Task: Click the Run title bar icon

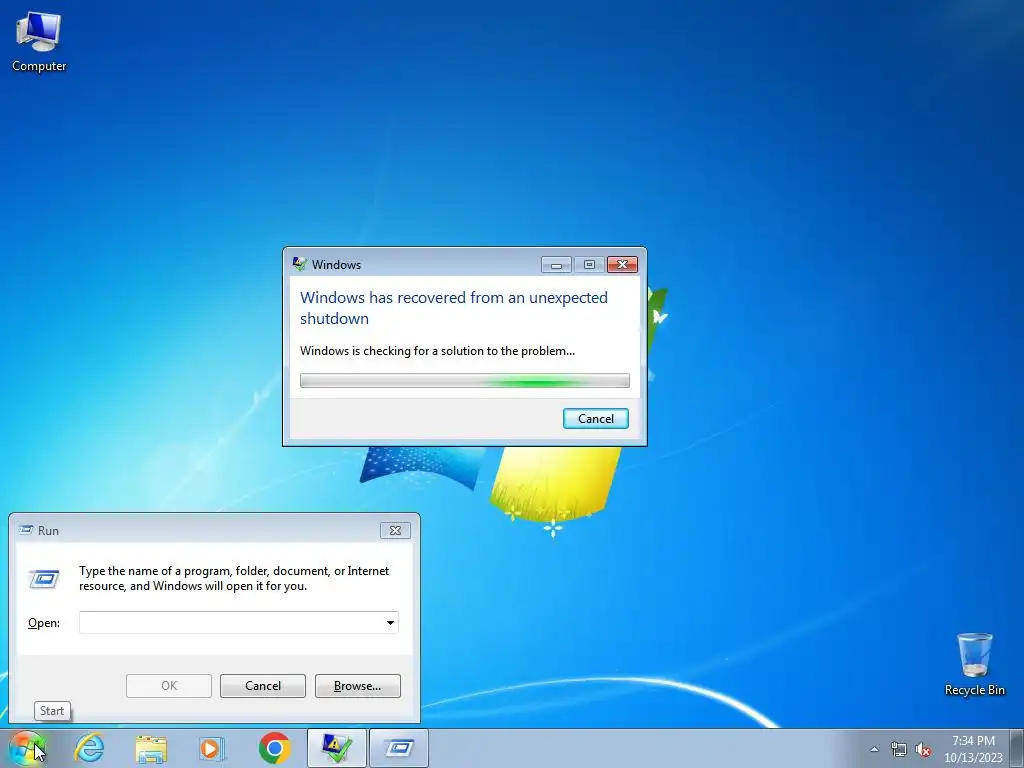Action: (x=26, y=530)
